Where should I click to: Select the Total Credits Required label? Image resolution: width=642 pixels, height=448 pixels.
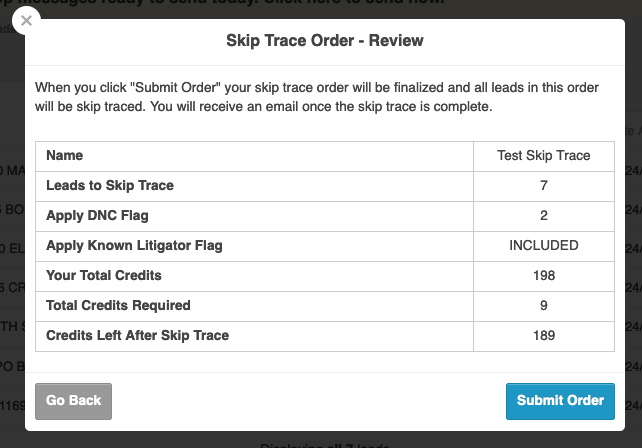[118, 305]
